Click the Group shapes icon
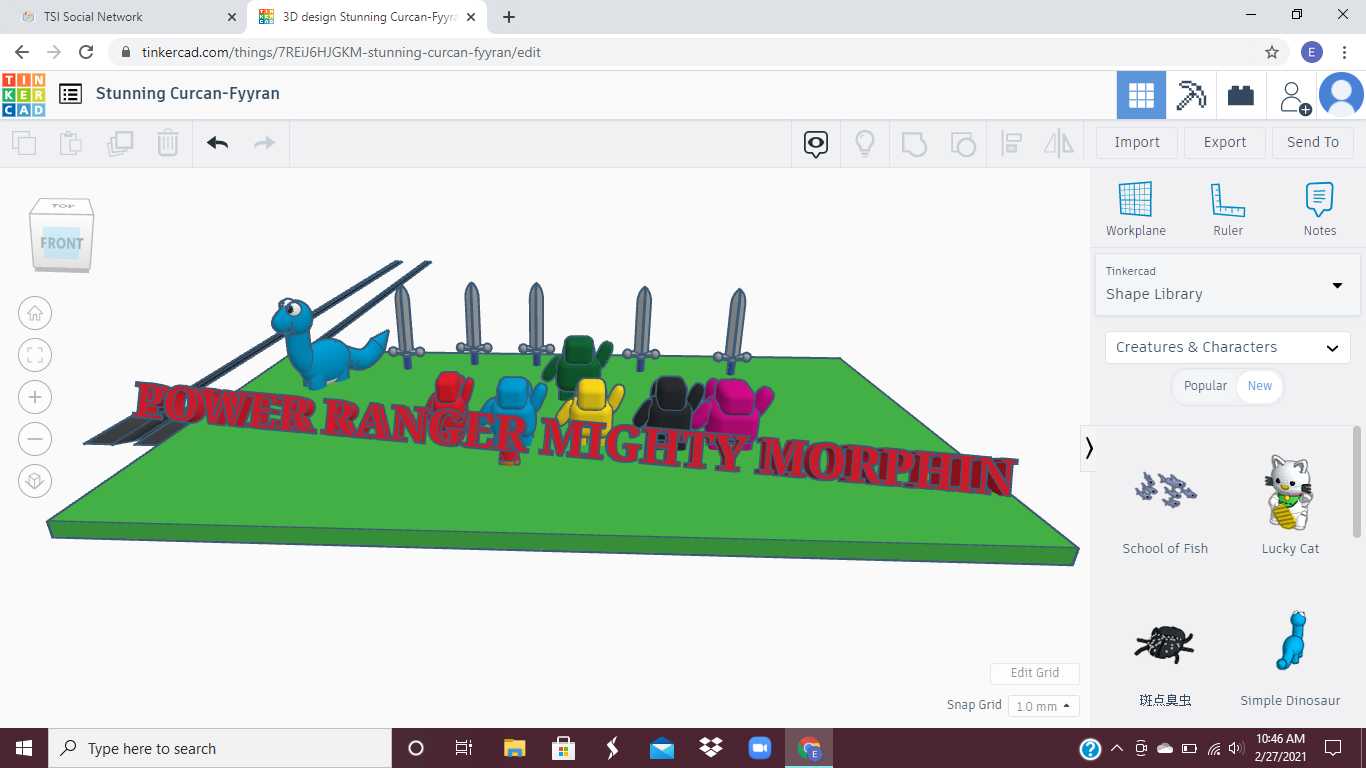Screen dimensions: 1366x768 [x=914, y=144]
